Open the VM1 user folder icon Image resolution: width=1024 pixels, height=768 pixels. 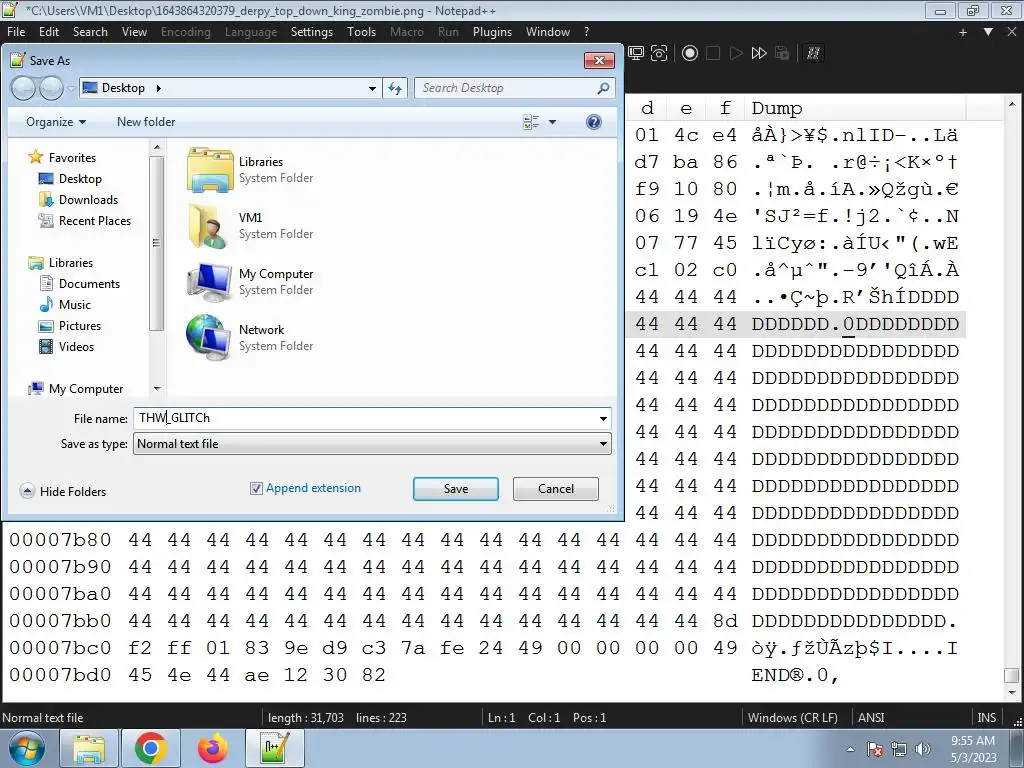point(209,226)
